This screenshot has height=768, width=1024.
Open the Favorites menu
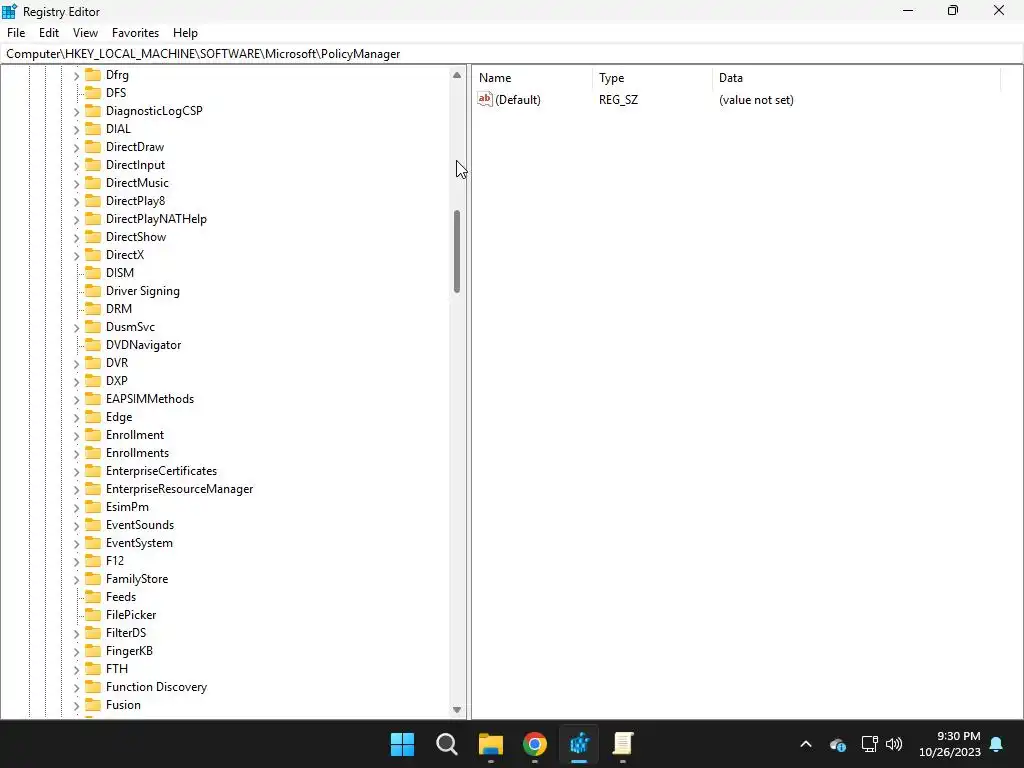pos(135,33)
